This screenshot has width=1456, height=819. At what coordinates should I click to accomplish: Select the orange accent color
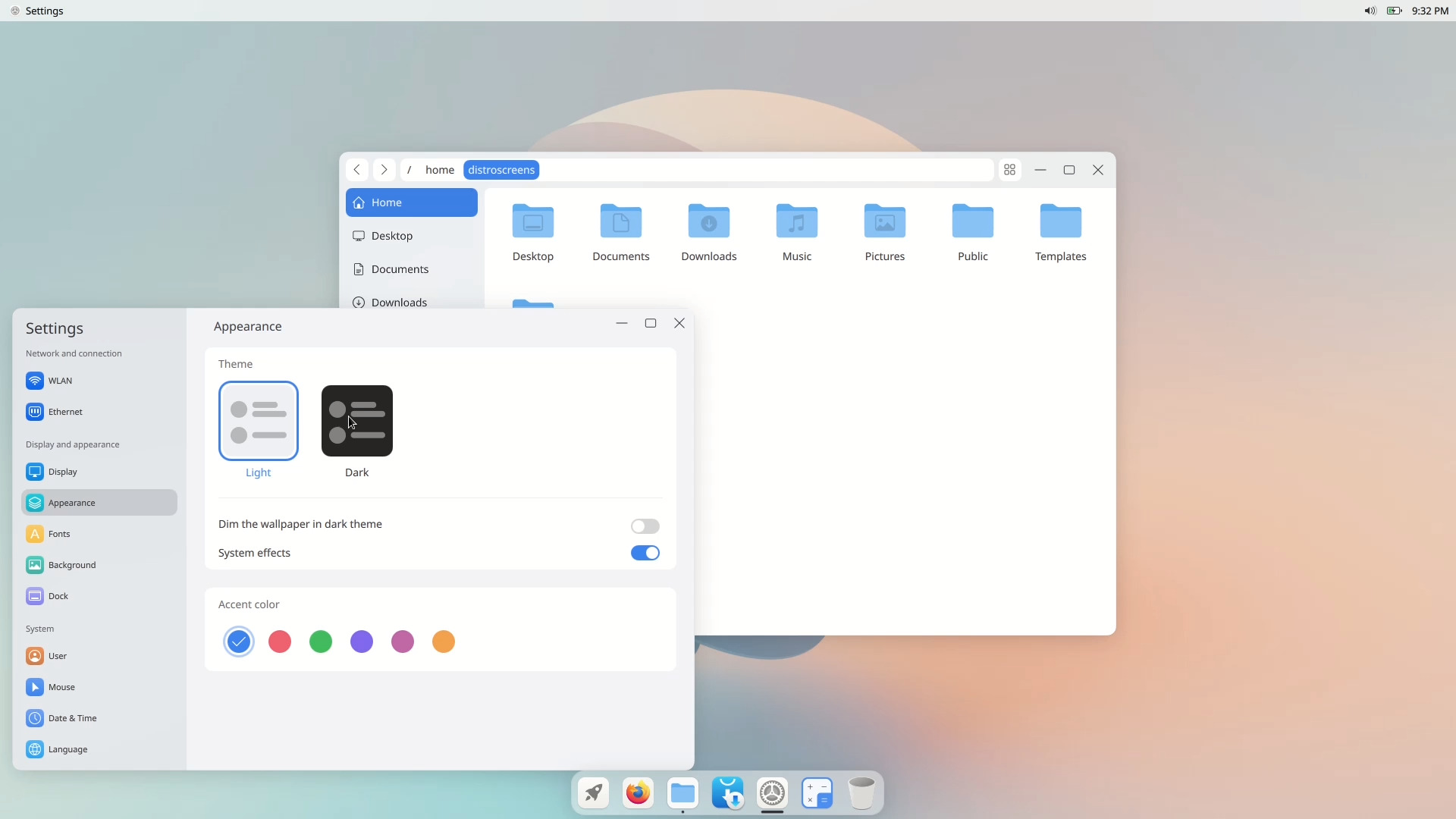pos(443,641)
